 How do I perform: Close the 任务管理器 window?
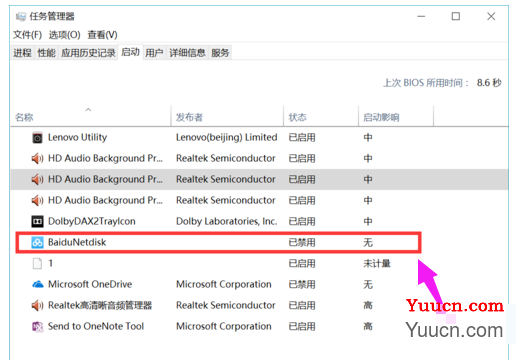tap(491, 16)
